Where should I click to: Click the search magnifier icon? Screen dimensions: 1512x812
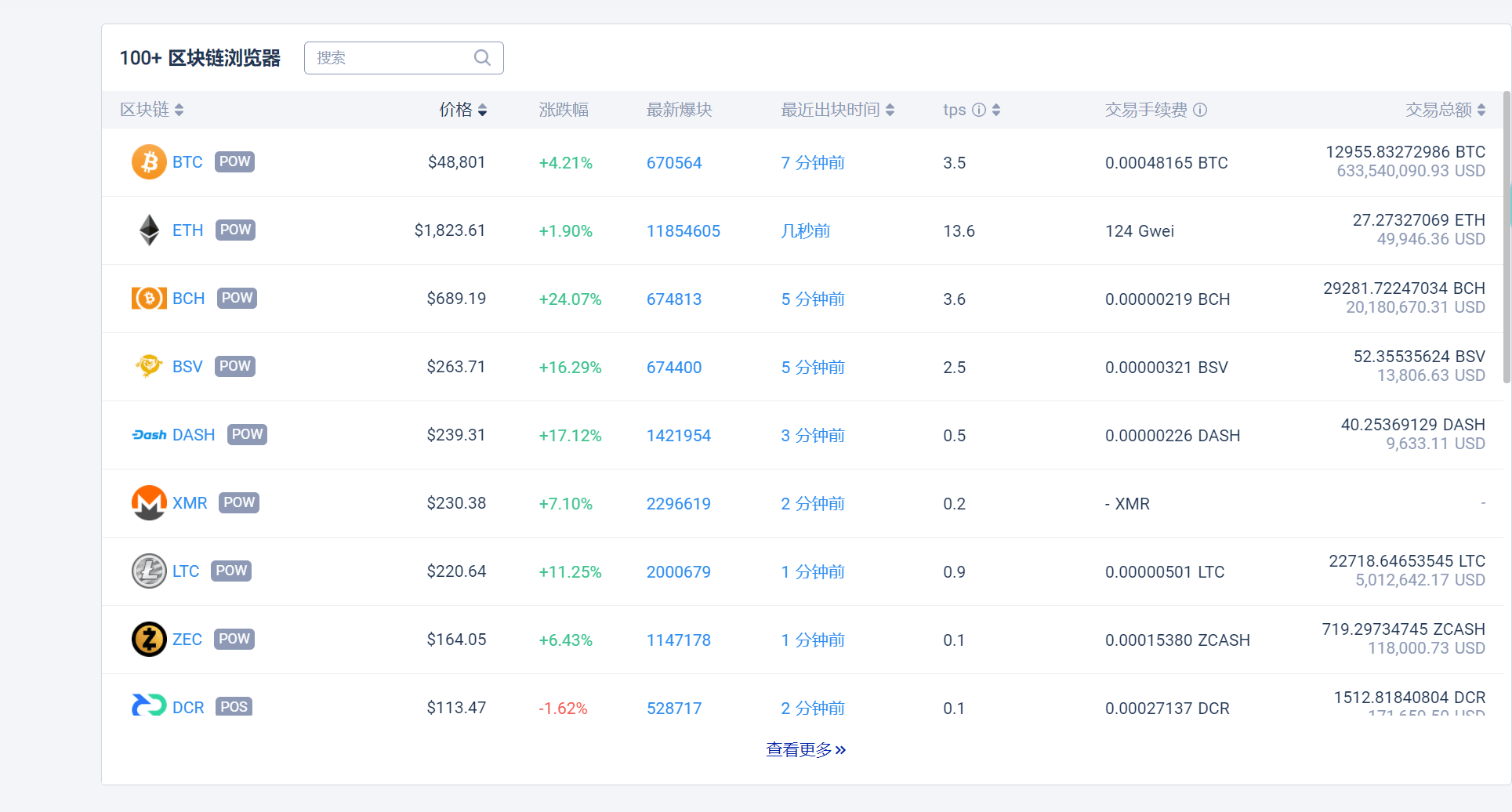482,58
